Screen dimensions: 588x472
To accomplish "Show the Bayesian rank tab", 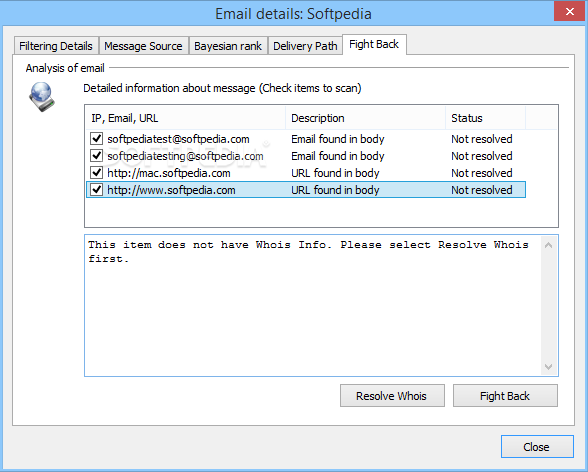I will click(228, 46).
